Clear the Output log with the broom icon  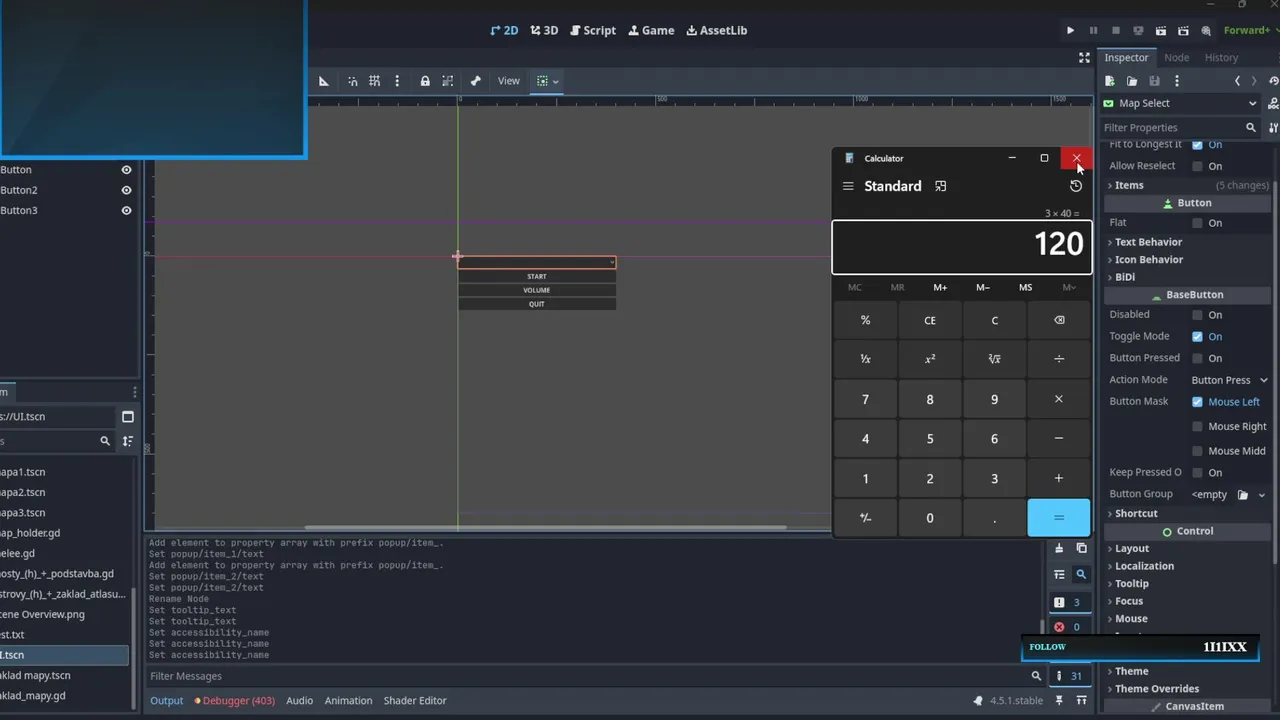tap(1059, 548)
